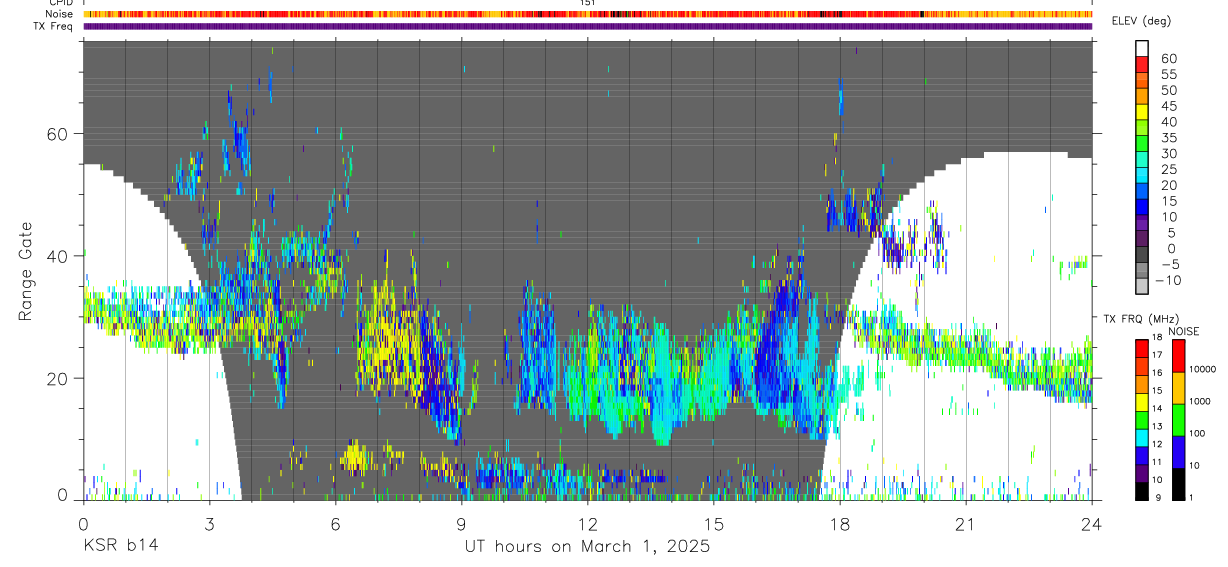Click the red 17 MHz frequency swatch
Viewport: 1228px width, 567px height.
pyautogui.click(x=1142, y=349)
